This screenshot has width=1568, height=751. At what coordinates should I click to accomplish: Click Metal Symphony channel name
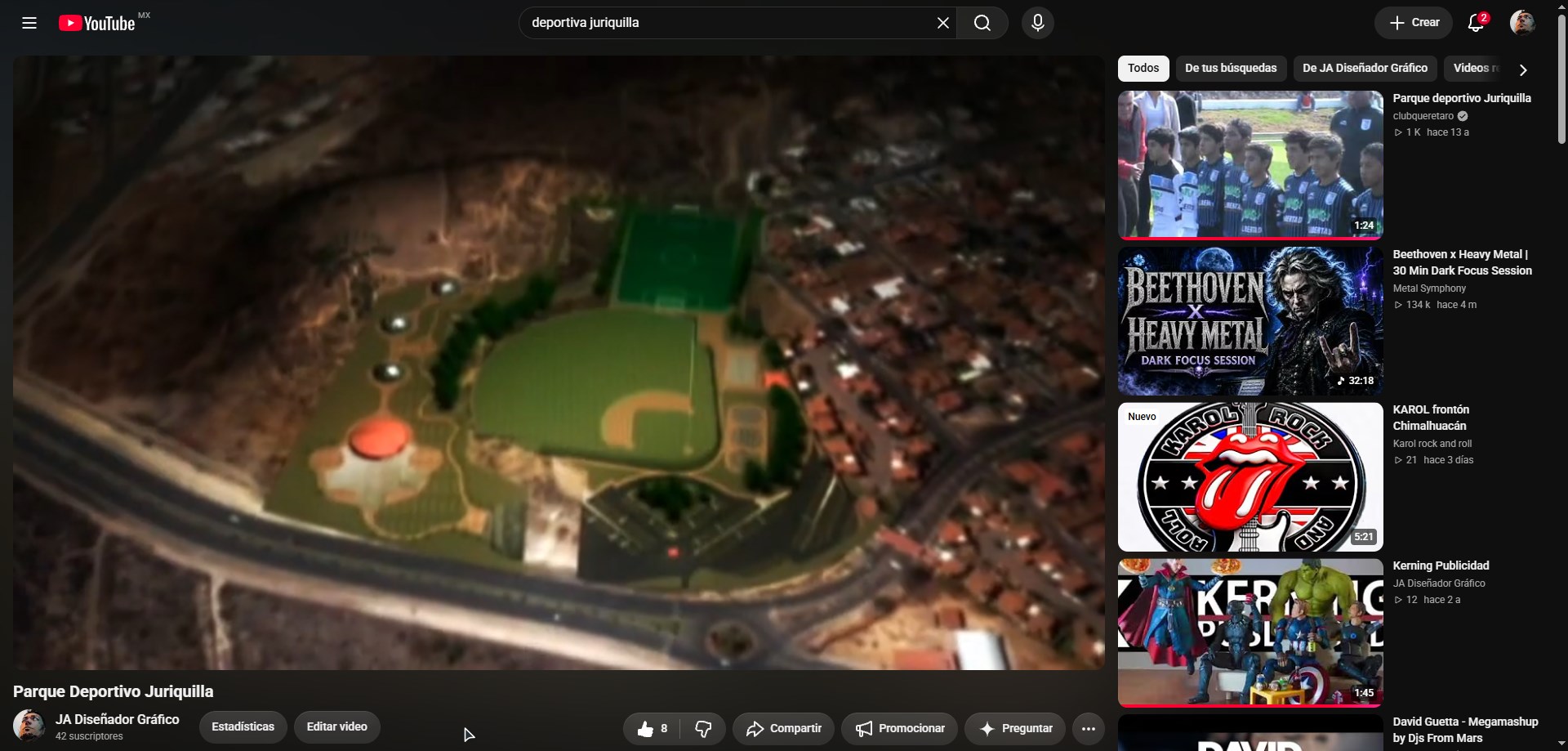[x=1429, y=288]
